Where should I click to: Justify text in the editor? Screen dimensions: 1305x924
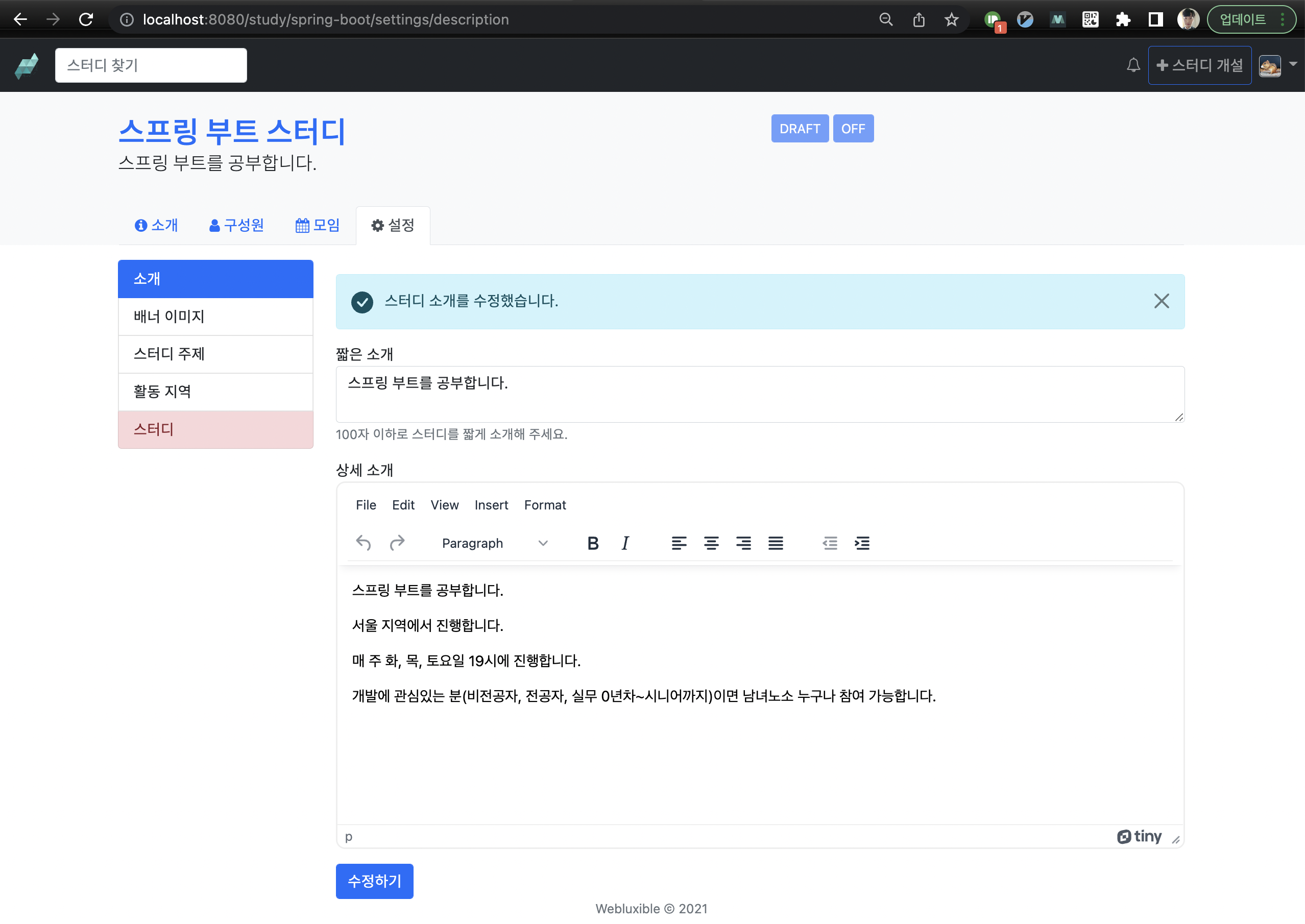point(776,543)
